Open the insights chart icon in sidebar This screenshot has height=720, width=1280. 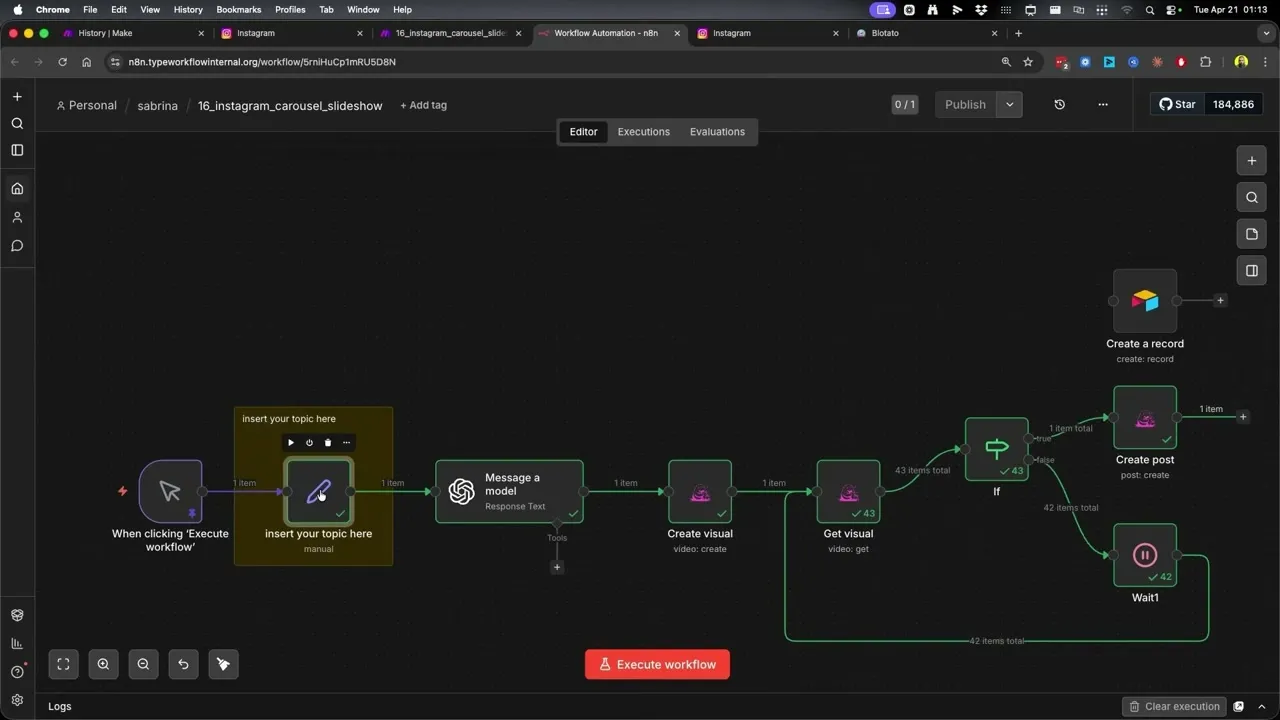tap(17, 643)
